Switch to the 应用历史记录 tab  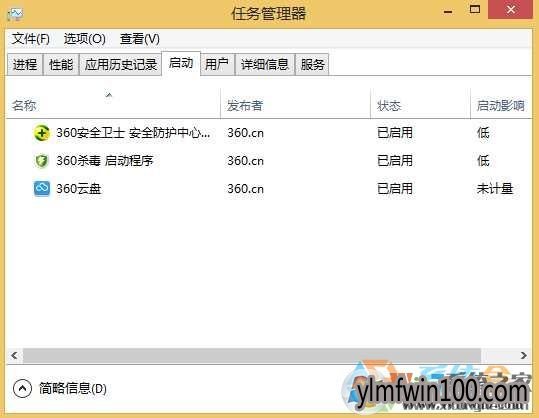[121, 64]
